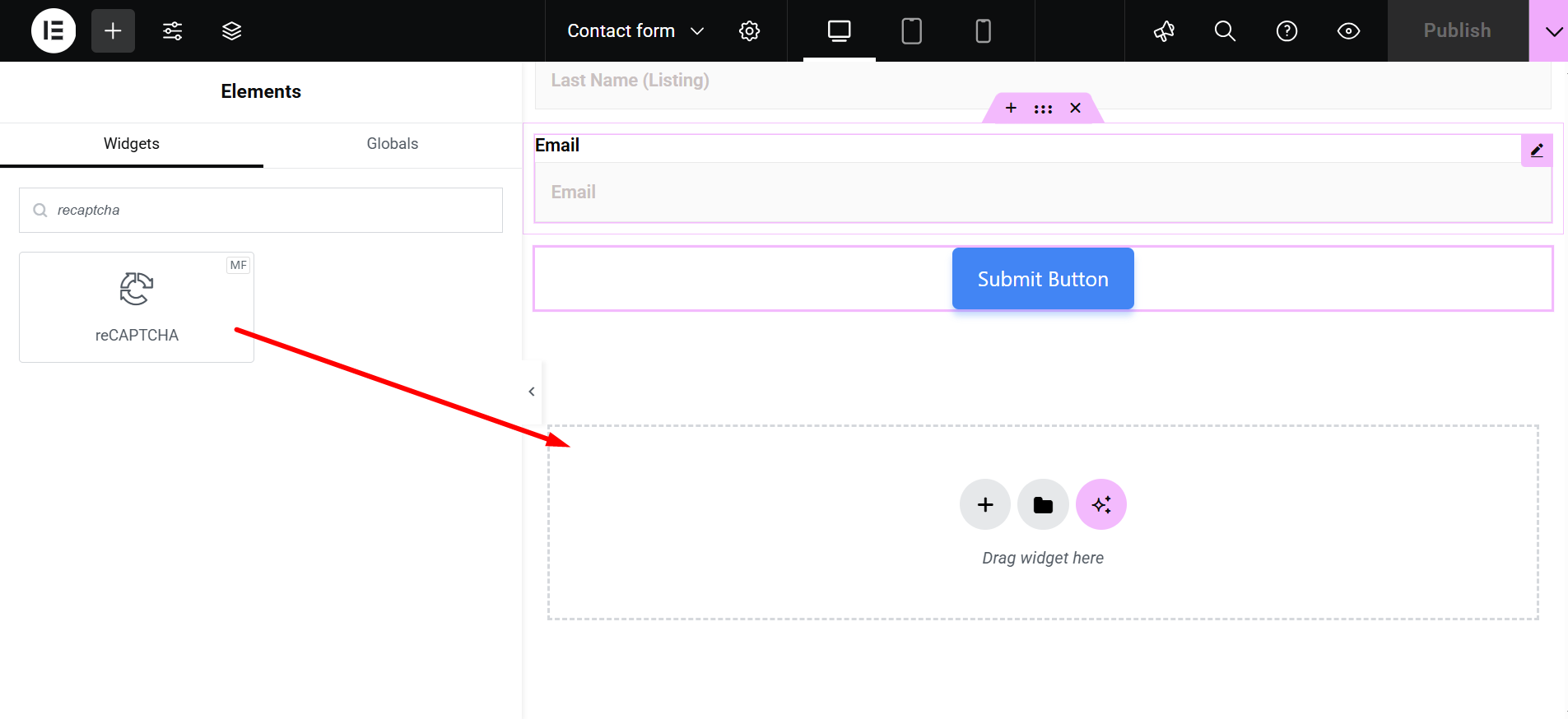Open the What's New megaphone icon
This screenshot has width=1568, height=719.
[x=1164, y=30]
